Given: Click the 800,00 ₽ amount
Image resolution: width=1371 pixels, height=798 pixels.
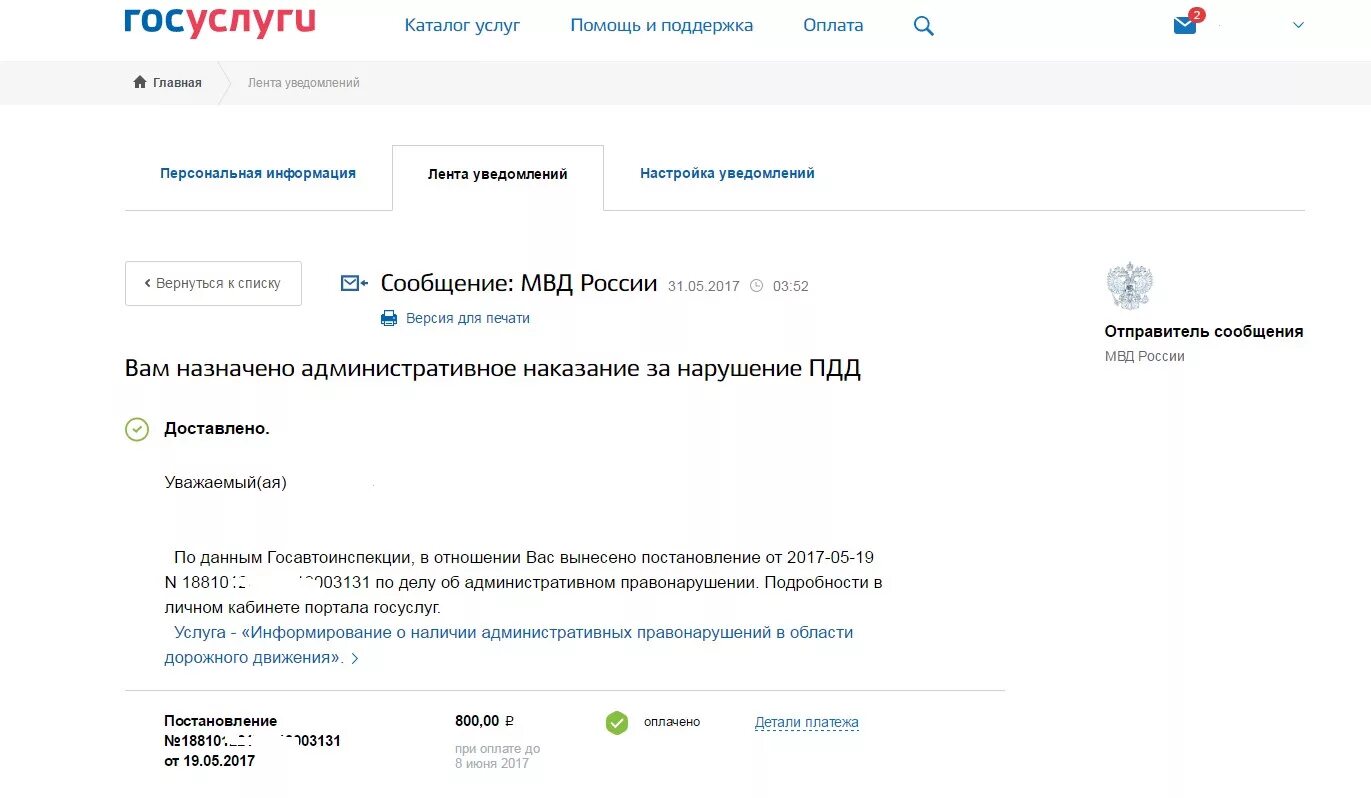Looking at the screenshot, I should [484, 721].
